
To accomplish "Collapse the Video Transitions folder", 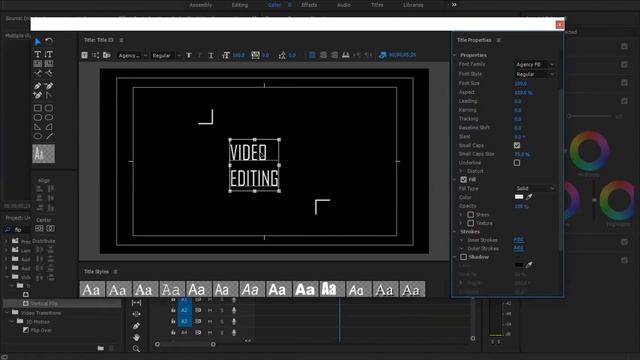I will pos(7,313).
